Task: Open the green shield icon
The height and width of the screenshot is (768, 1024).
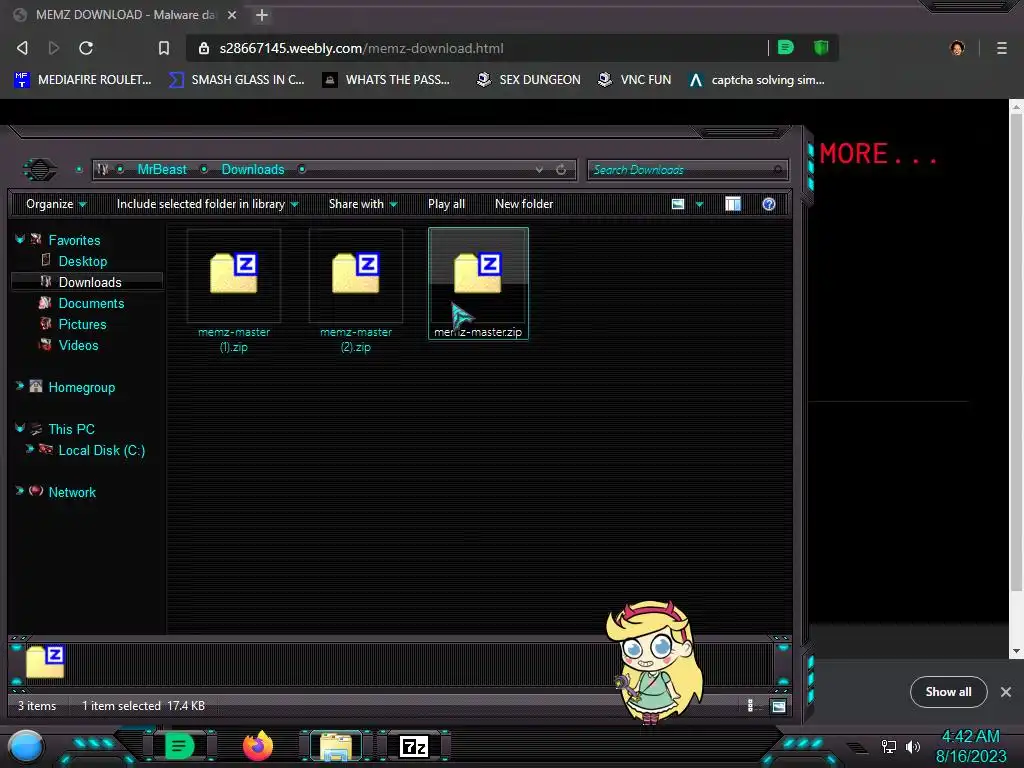Action: 821,47
